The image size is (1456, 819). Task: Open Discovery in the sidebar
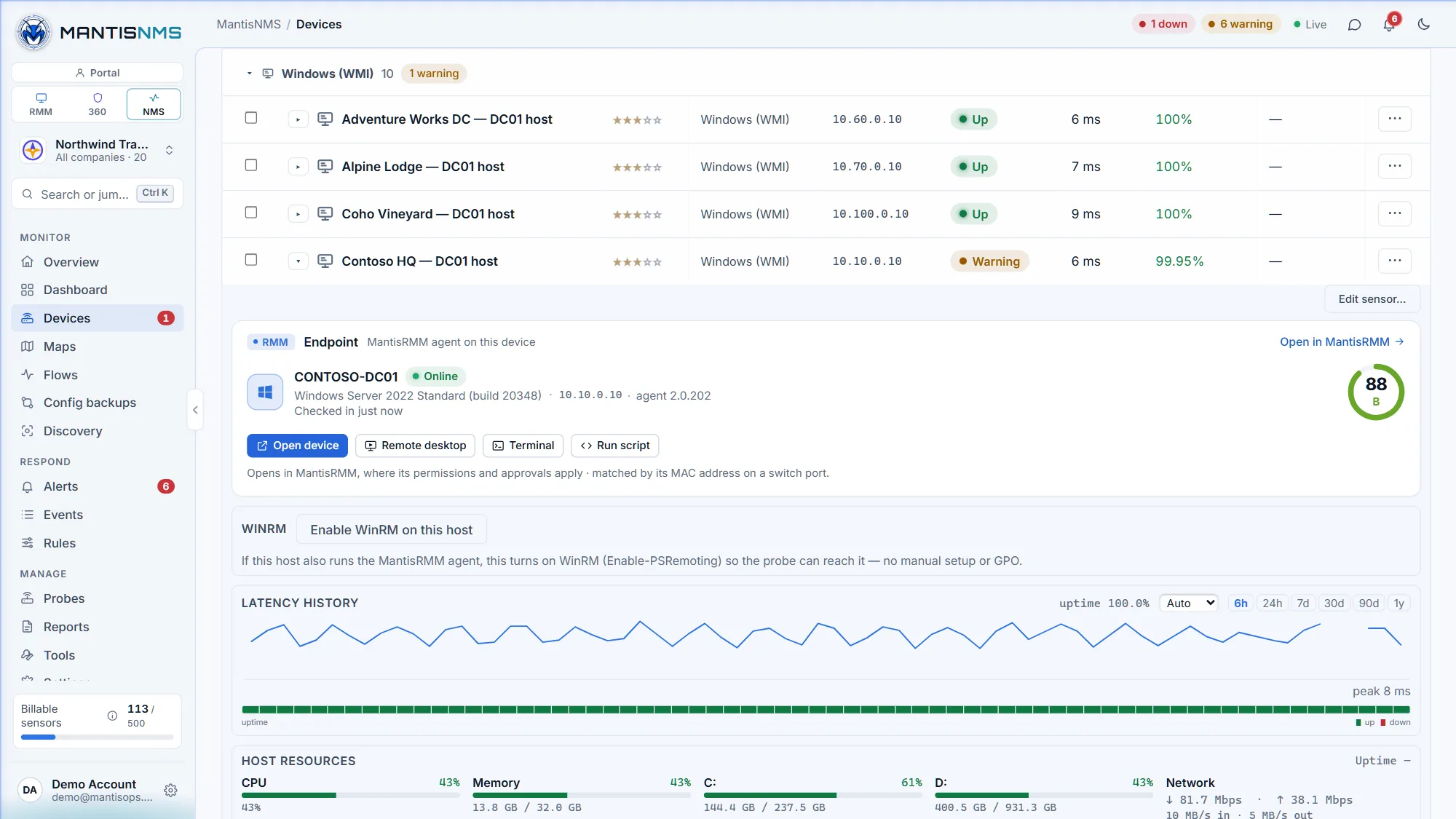point(97,431)
